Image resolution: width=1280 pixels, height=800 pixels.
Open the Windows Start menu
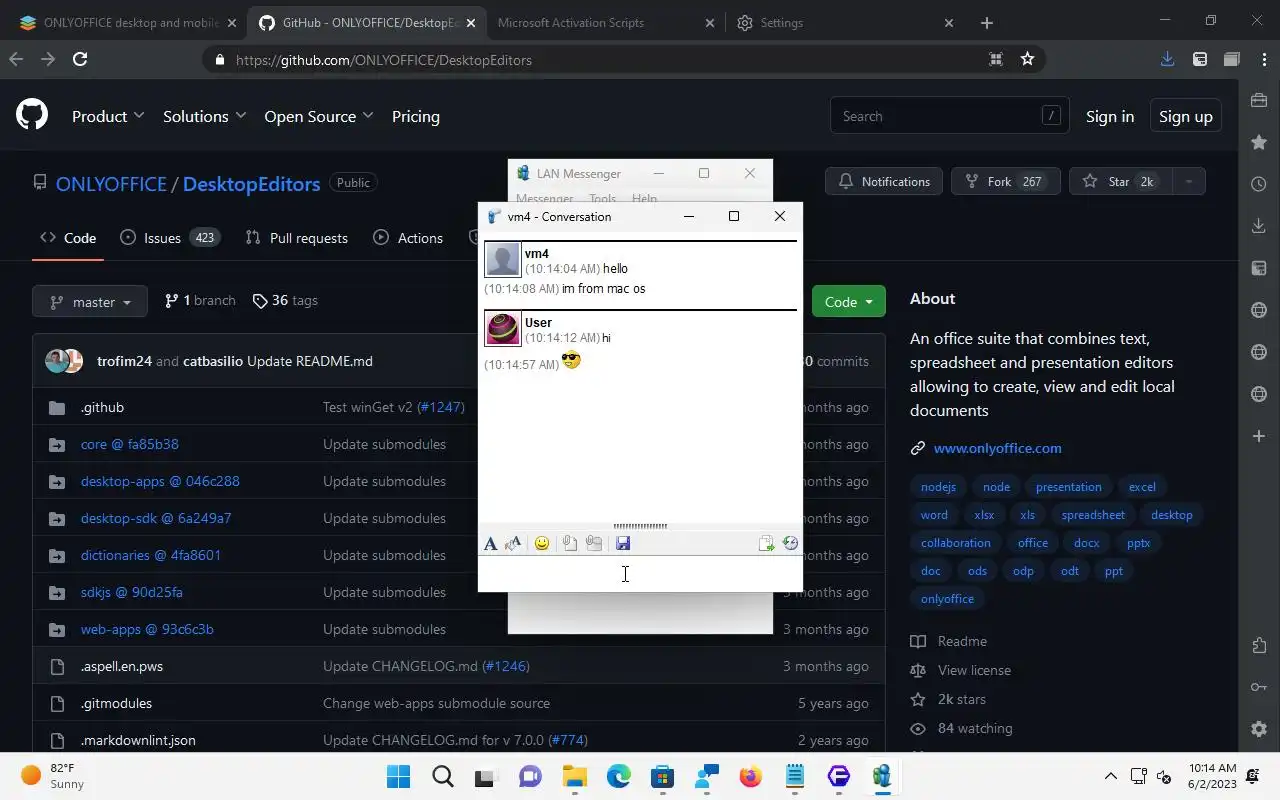398,776
